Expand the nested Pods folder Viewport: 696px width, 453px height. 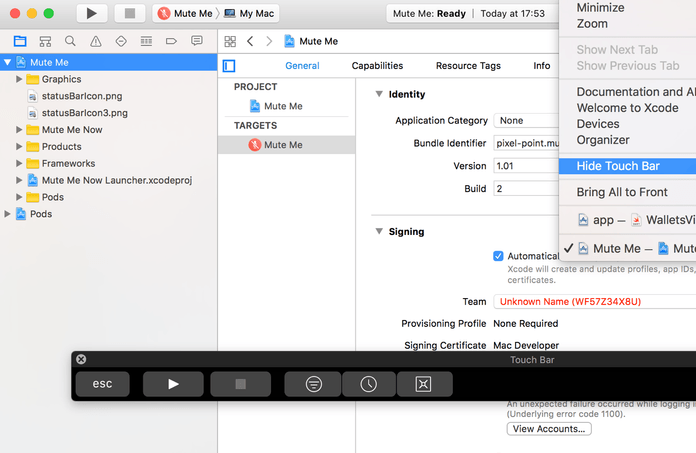point(19,197)
